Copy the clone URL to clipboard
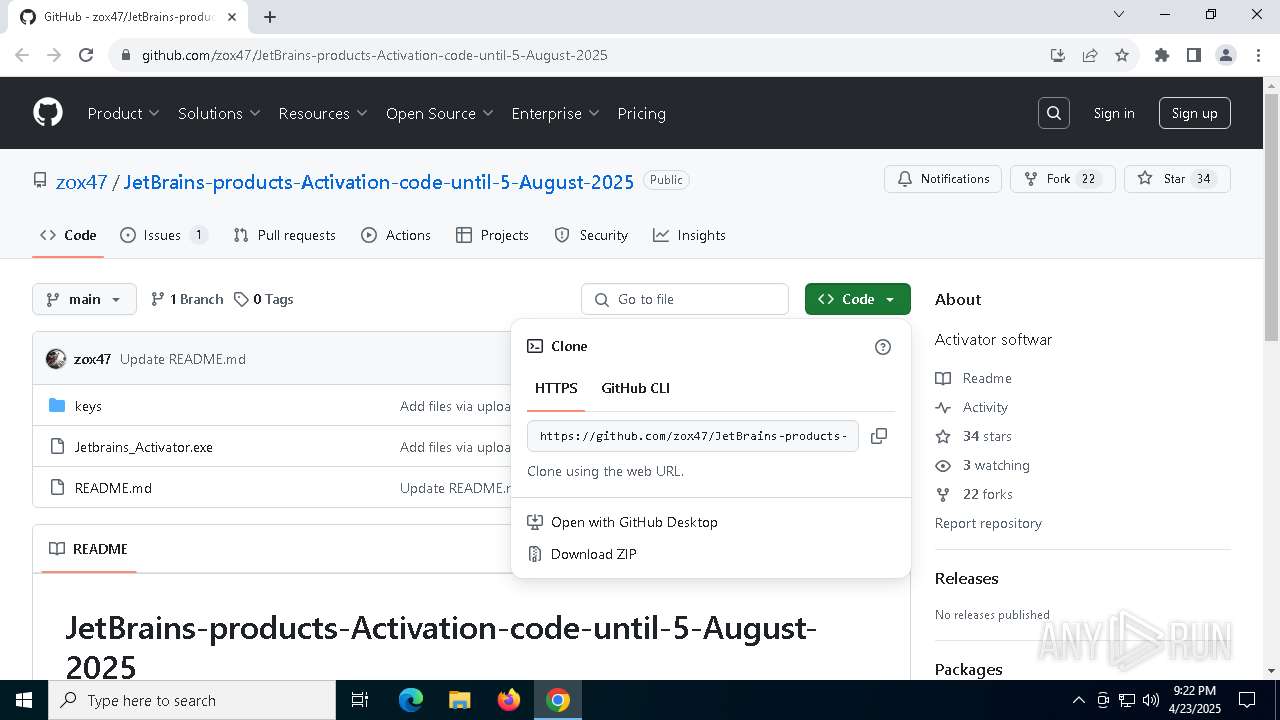This screenshot has width=1280, height=720. 879,436
